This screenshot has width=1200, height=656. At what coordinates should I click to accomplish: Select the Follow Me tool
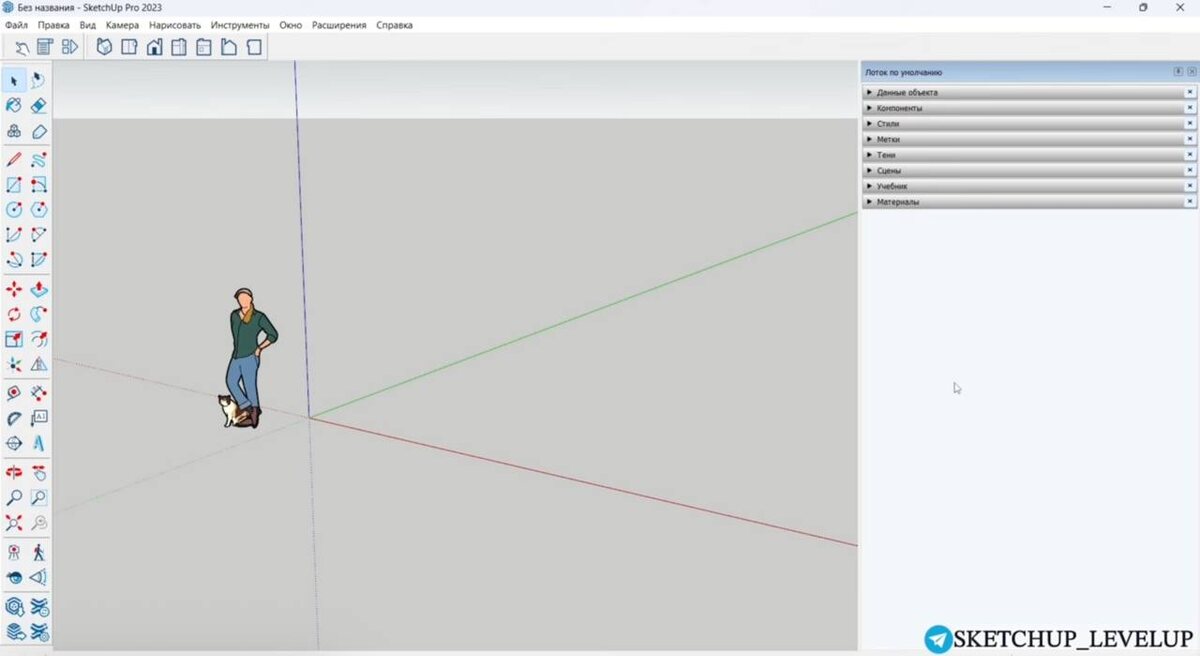point(38,314)
